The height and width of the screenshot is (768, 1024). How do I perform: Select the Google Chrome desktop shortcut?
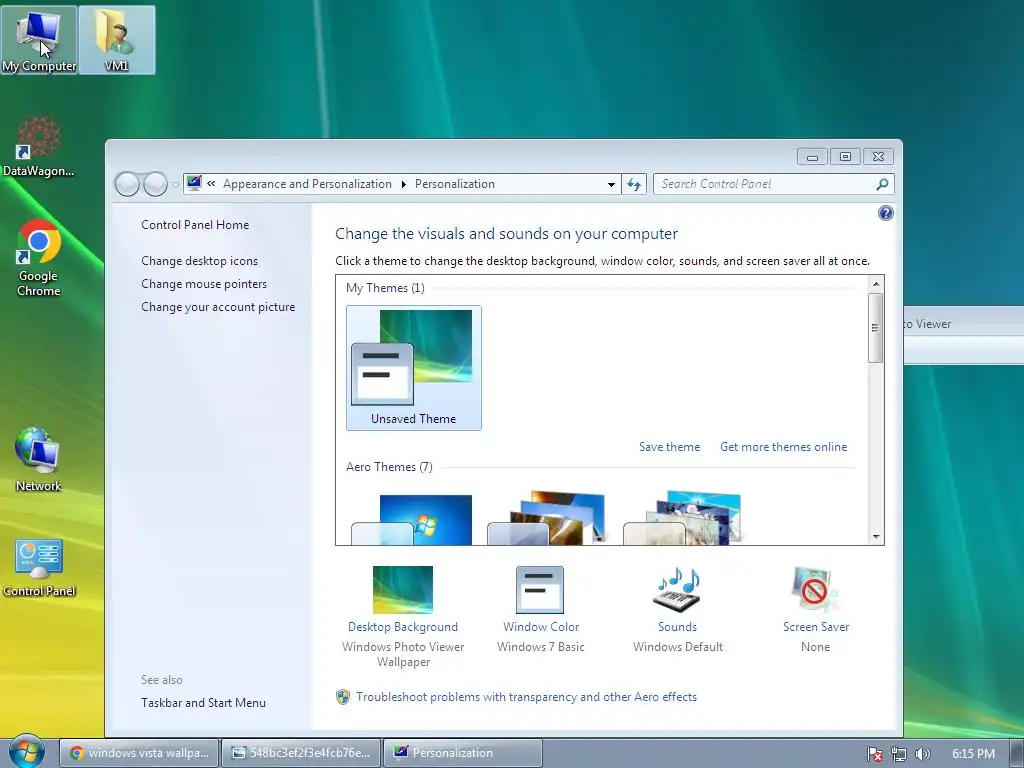[39, 258]
